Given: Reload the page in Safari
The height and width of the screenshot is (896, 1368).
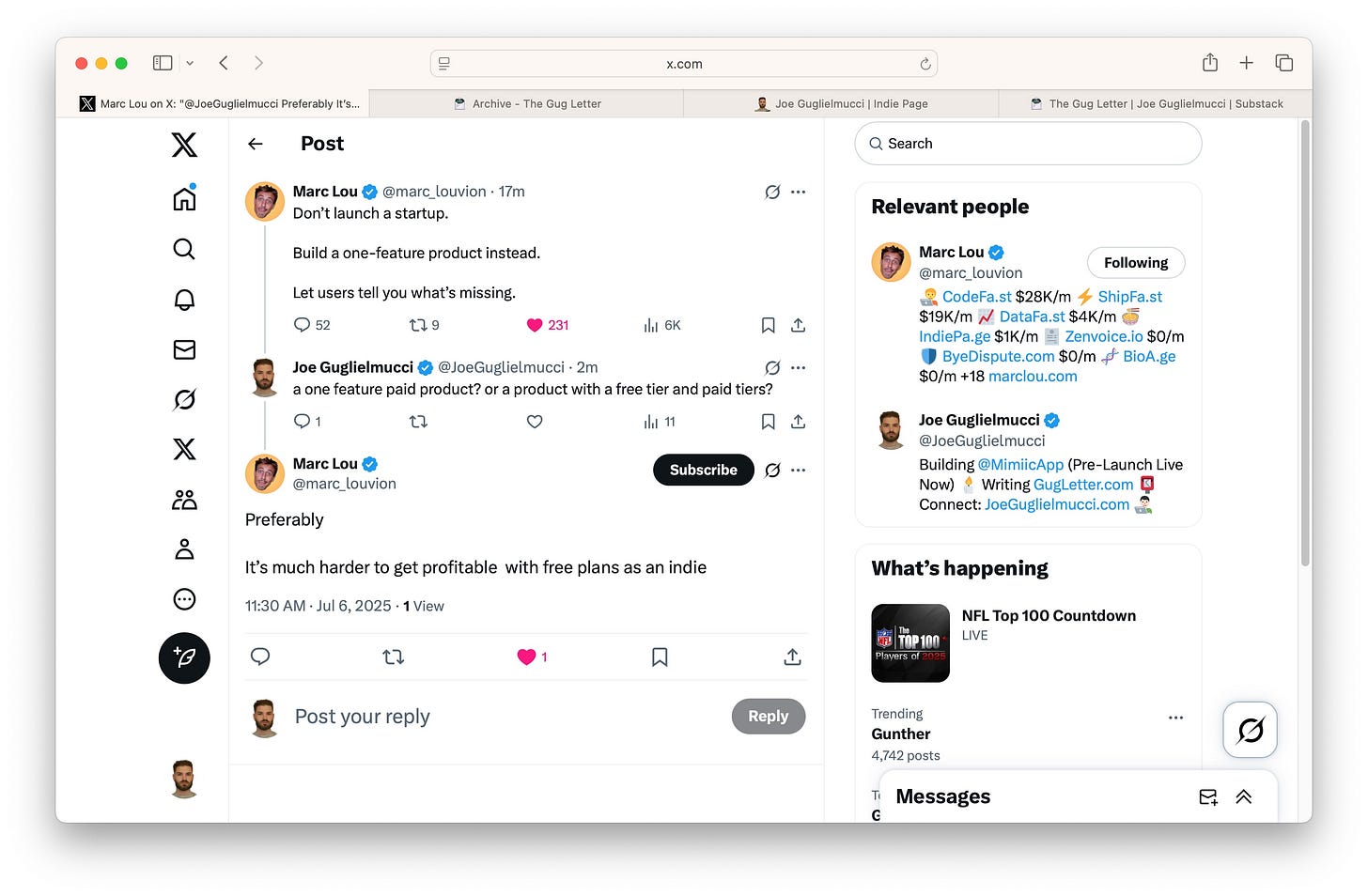Looking at the screenshot, I should [x=925, y=64].
